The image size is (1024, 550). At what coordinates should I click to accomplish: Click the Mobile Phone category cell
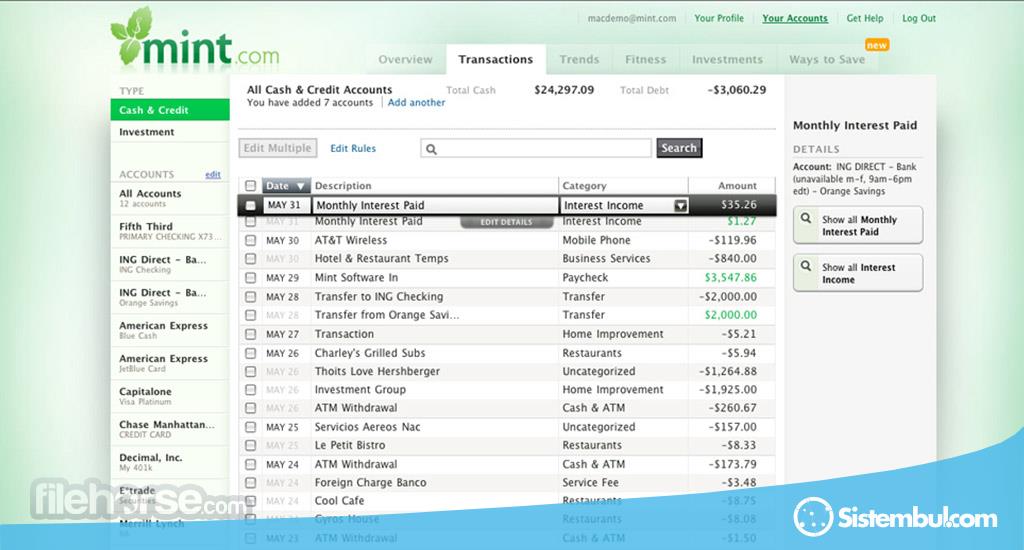596,240
